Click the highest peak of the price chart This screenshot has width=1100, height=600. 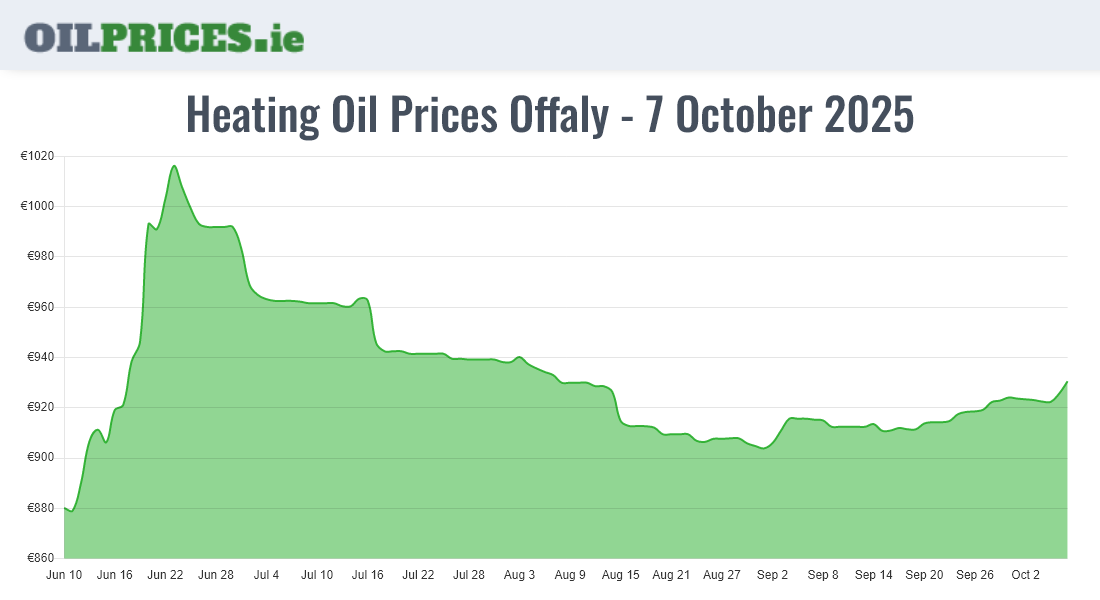click(175, 166)
